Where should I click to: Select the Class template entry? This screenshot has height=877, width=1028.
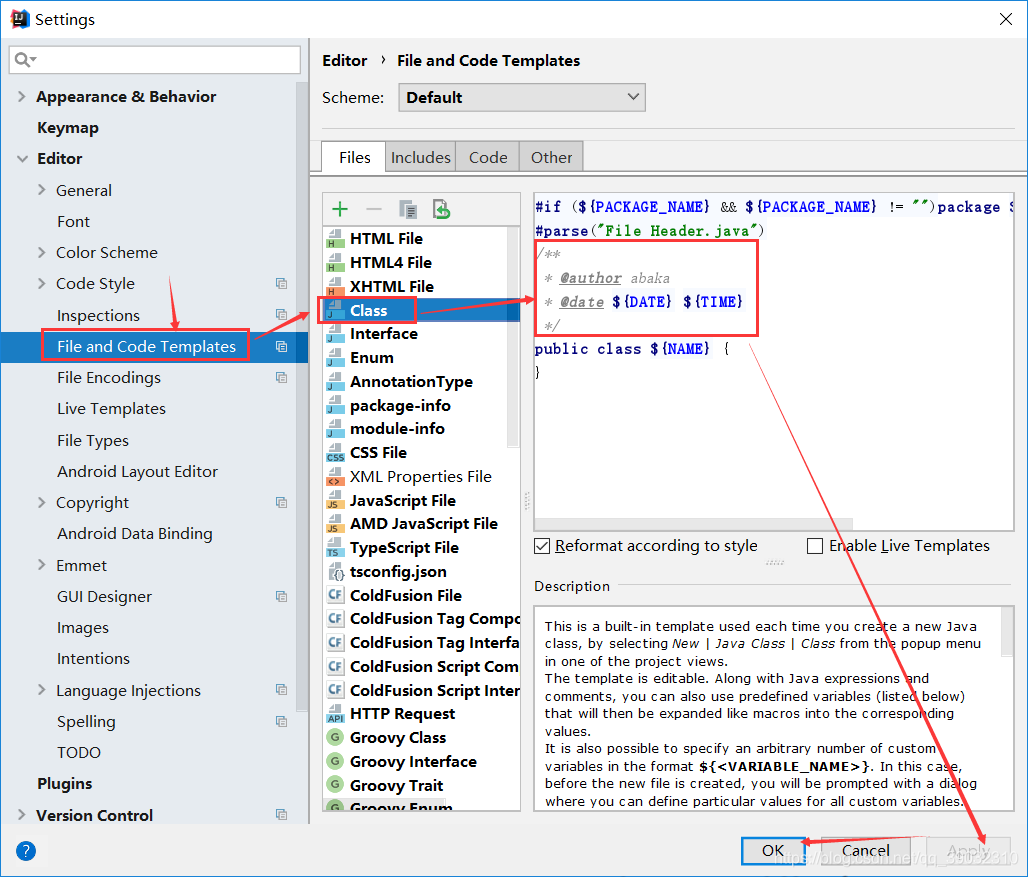click(x=422, y=310)
